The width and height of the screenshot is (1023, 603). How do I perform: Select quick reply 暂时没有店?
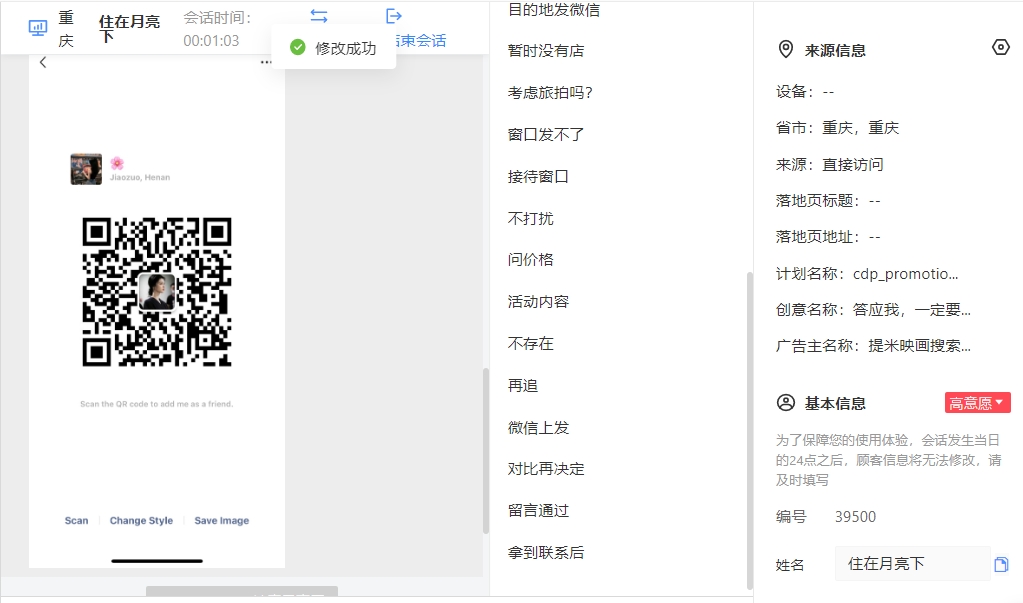pos(545,50)
